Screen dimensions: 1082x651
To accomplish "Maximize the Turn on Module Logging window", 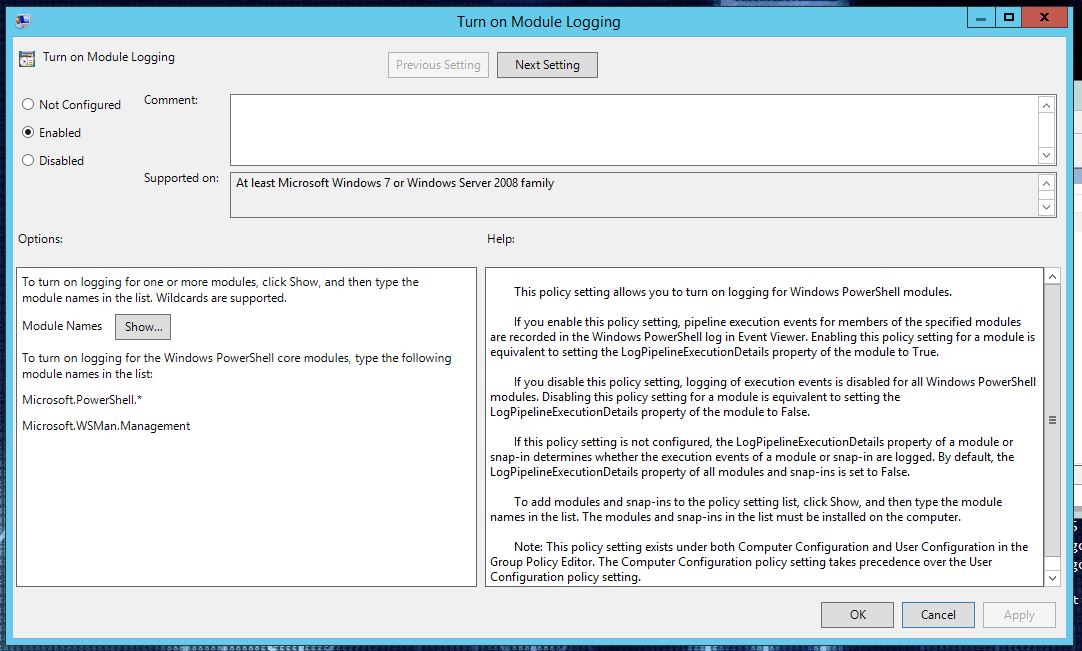I will [x=1009, y=18].
